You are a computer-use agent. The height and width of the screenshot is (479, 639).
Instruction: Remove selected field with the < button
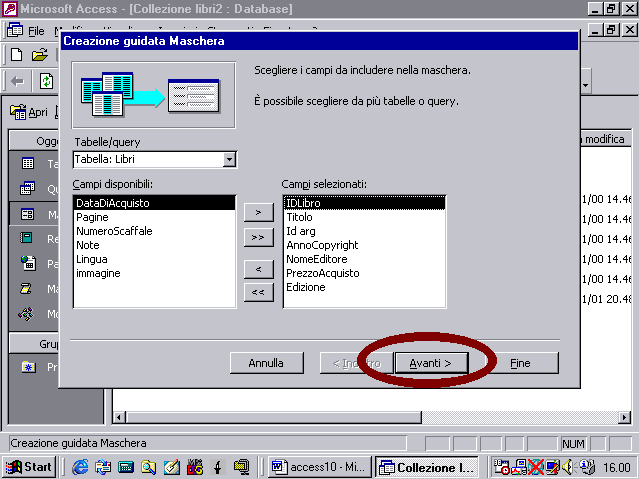258,269
